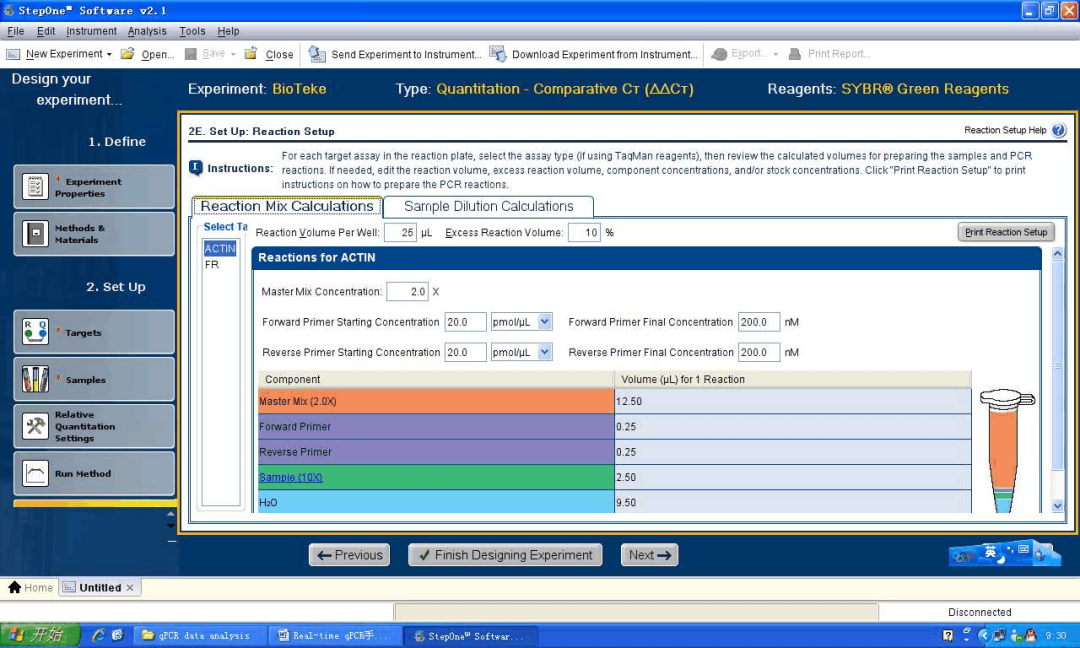Click Download Experiment from Instrument icon

(x=498, y=54)
